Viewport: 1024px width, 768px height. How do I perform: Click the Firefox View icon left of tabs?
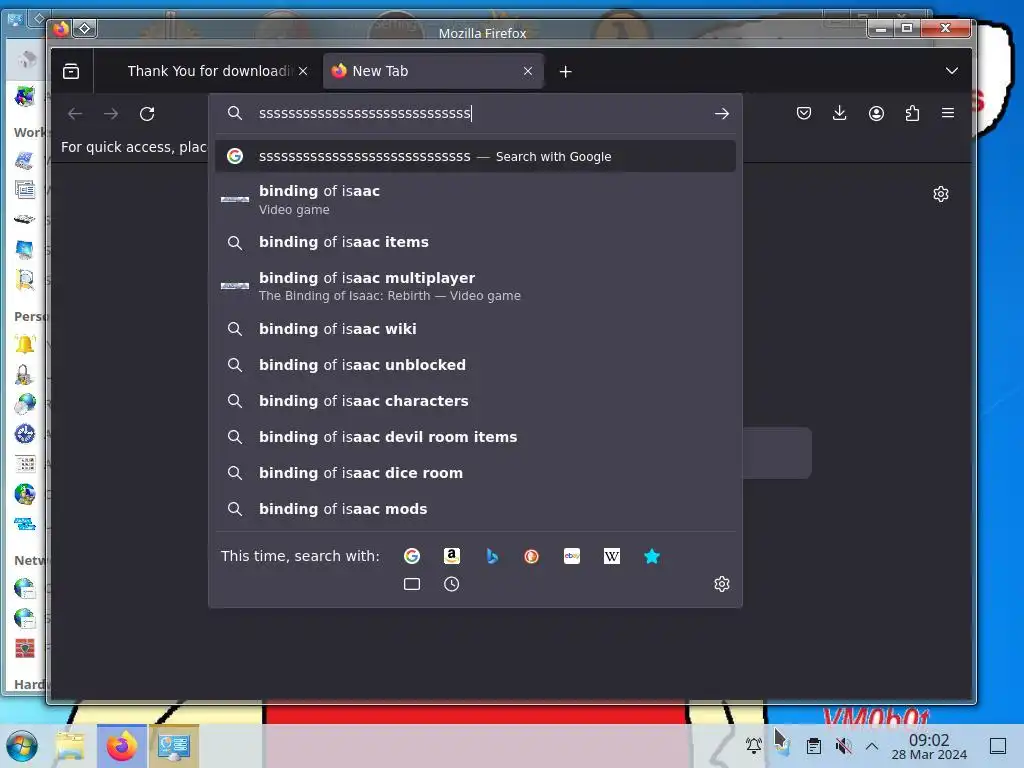coord(71,71)
